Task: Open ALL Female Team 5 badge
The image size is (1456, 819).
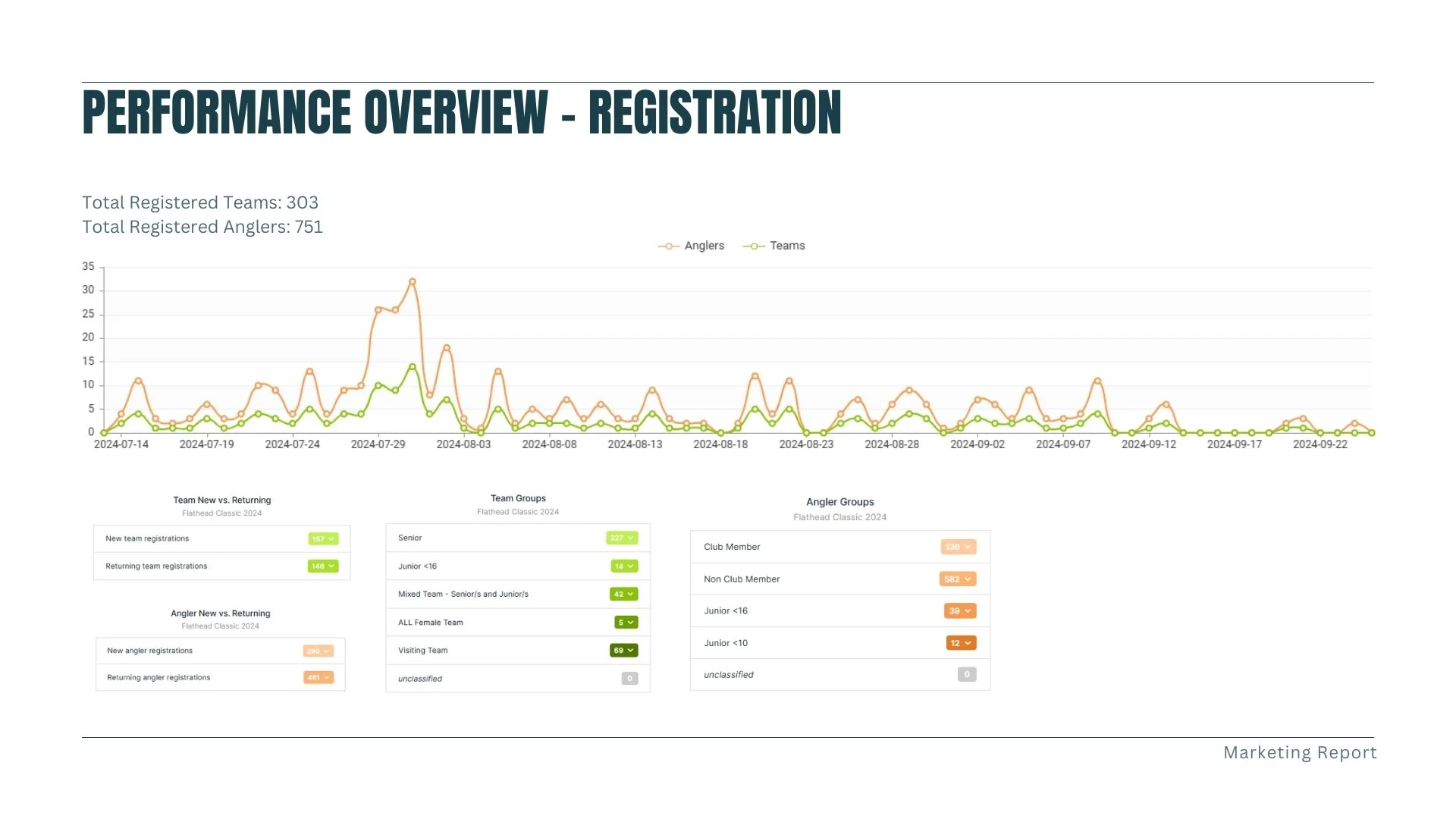Action: click(626, 623)
